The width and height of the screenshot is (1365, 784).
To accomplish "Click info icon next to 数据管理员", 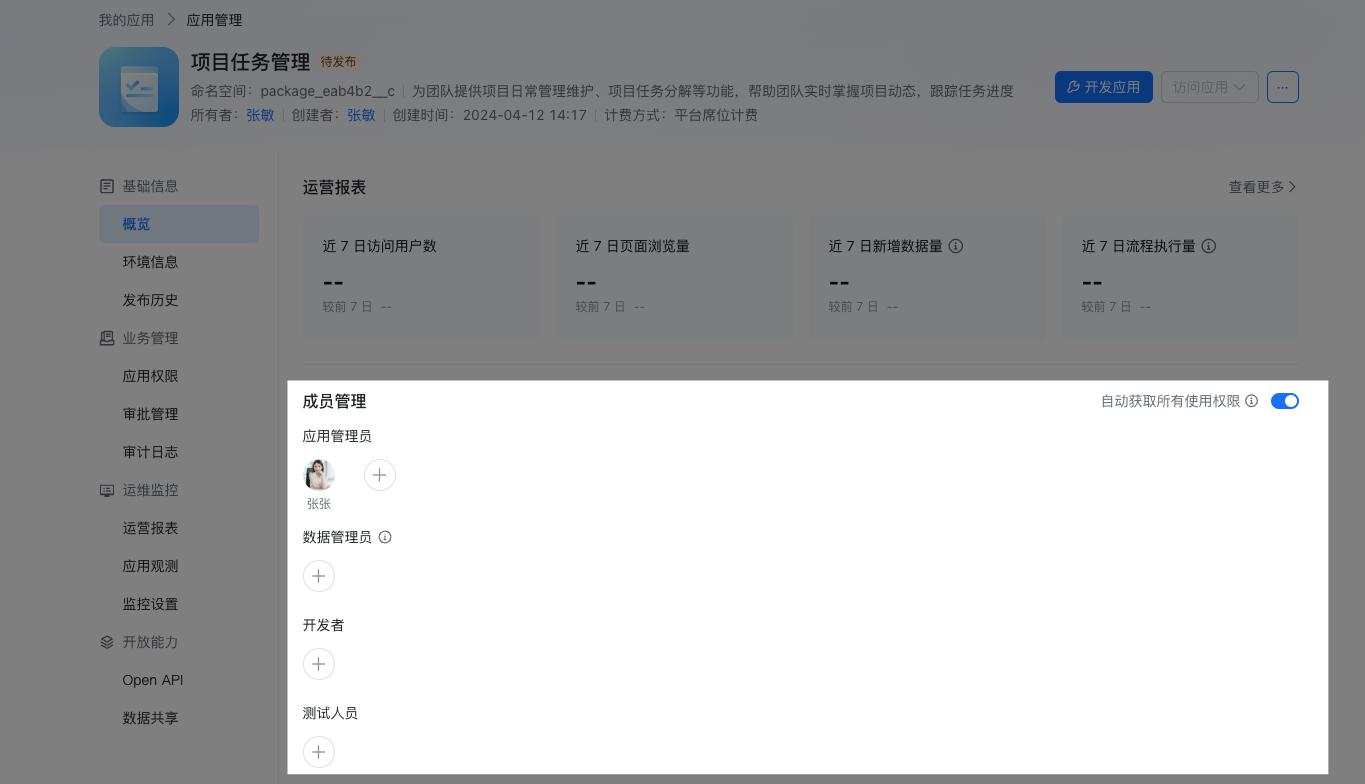I will (x=385, y=537).
